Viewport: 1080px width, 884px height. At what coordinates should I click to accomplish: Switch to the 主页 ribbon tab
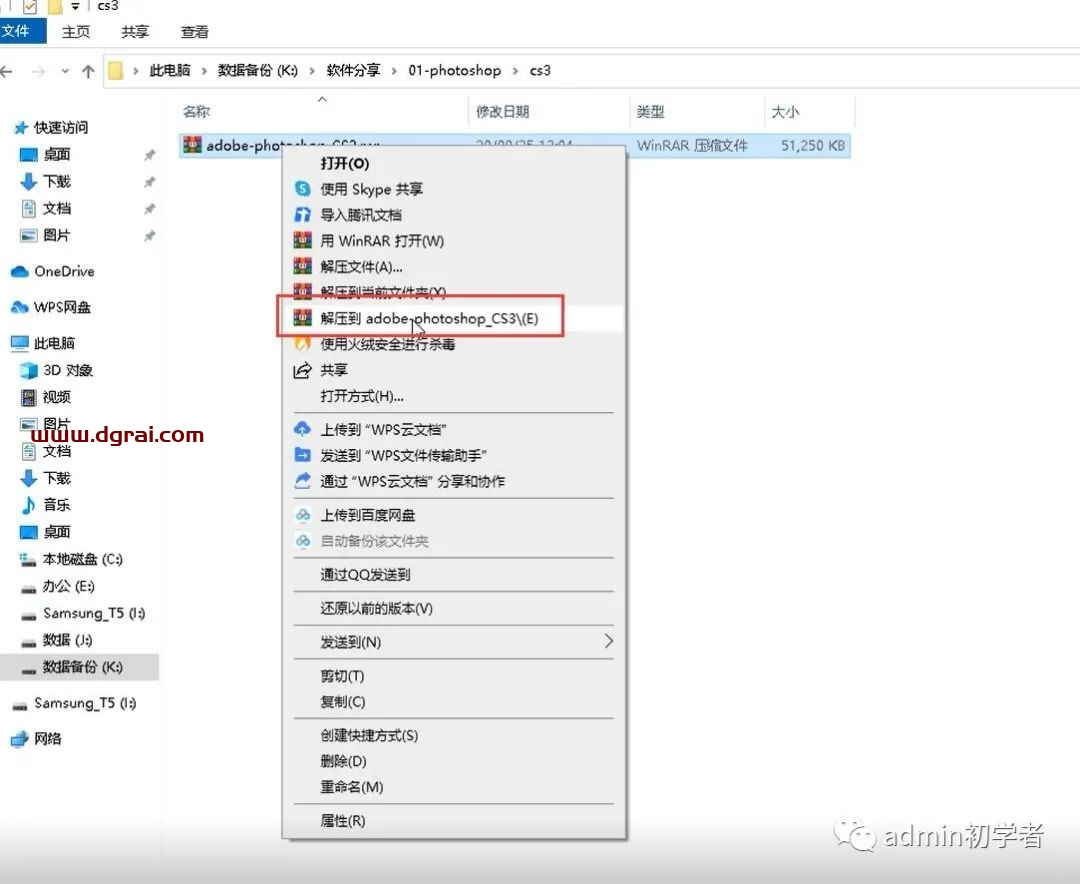[76, 32]
